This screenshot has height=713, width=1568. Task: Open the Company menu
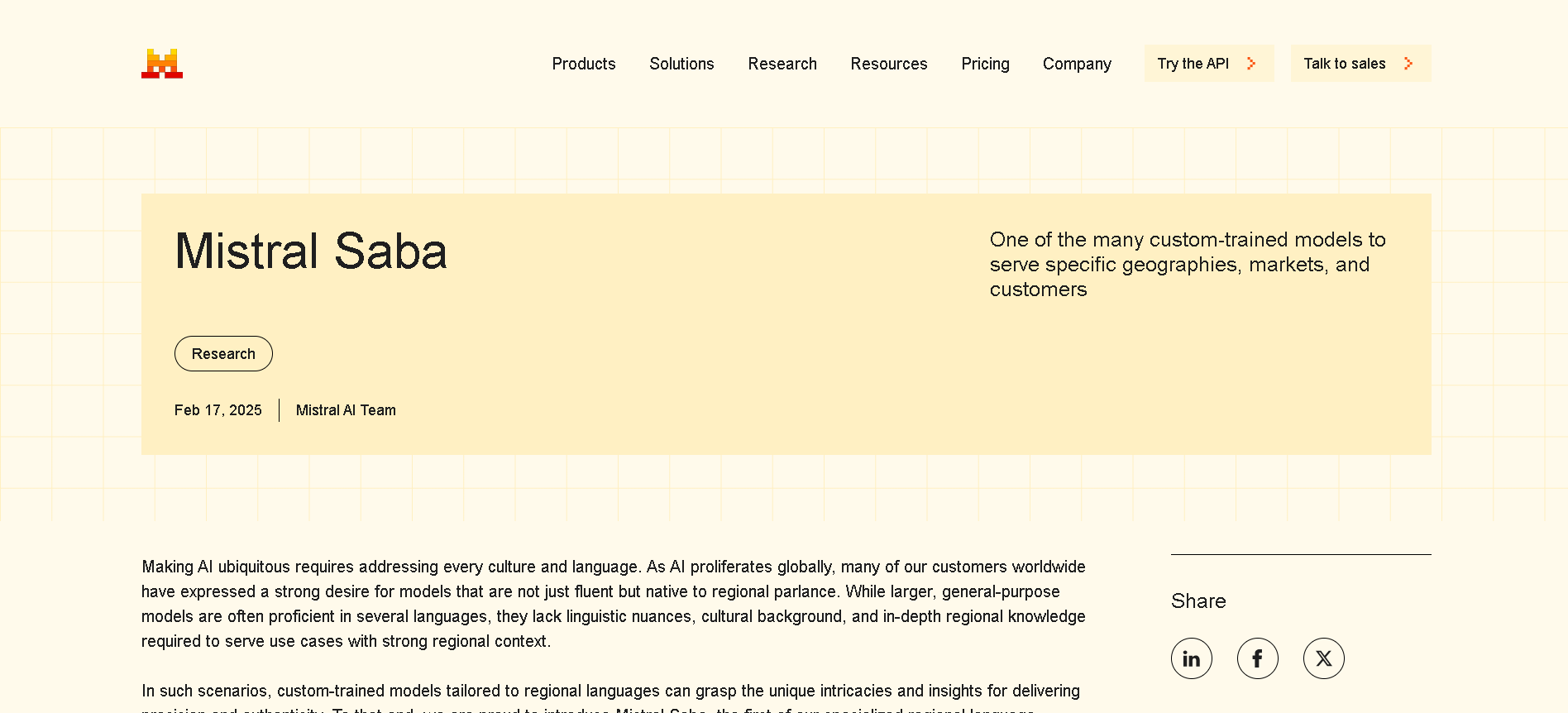pyautogui.click(x=1077, y=64)
